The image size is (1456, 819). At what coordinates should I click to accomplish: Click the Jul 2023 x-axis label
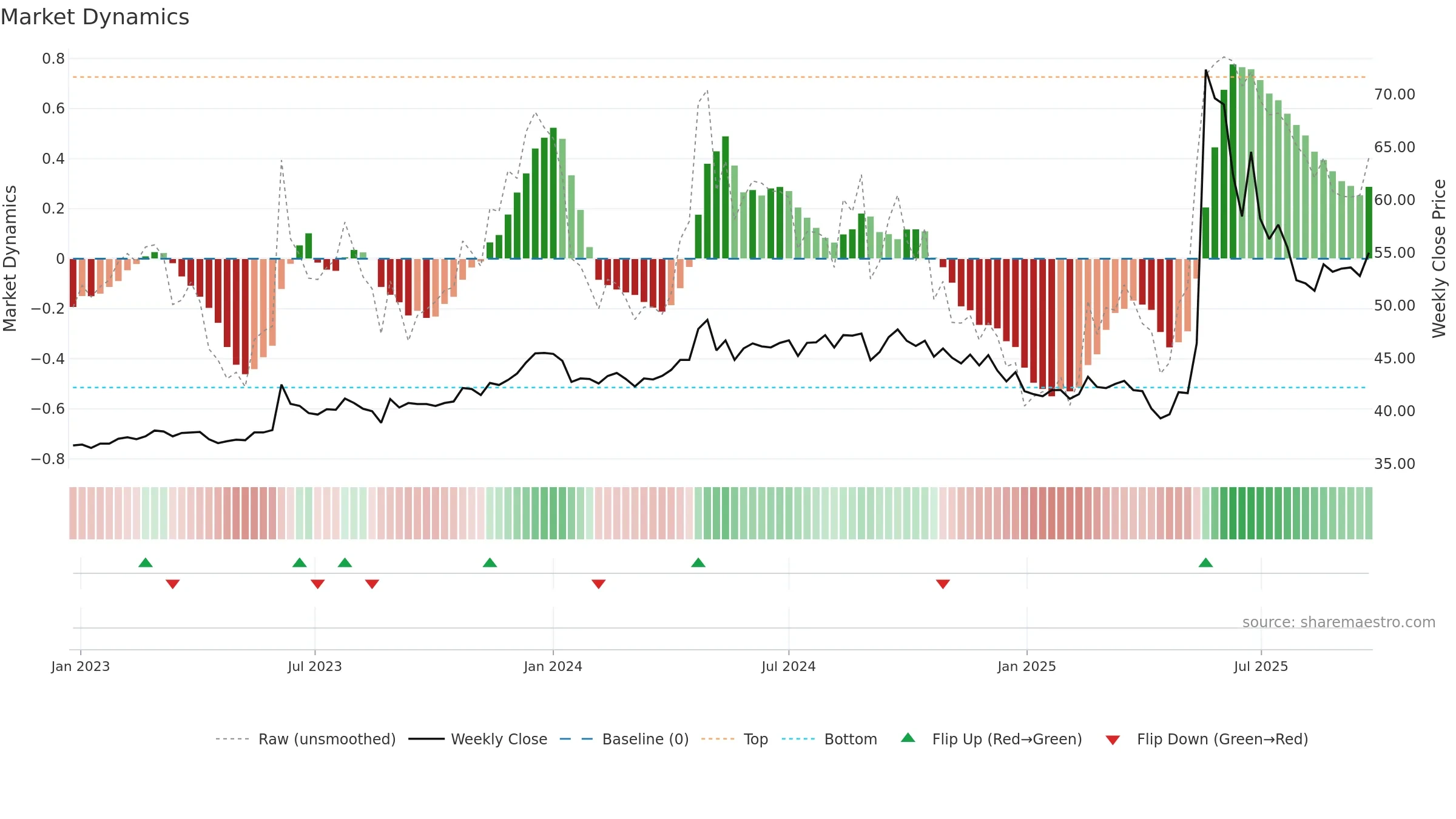coord(315,666)
